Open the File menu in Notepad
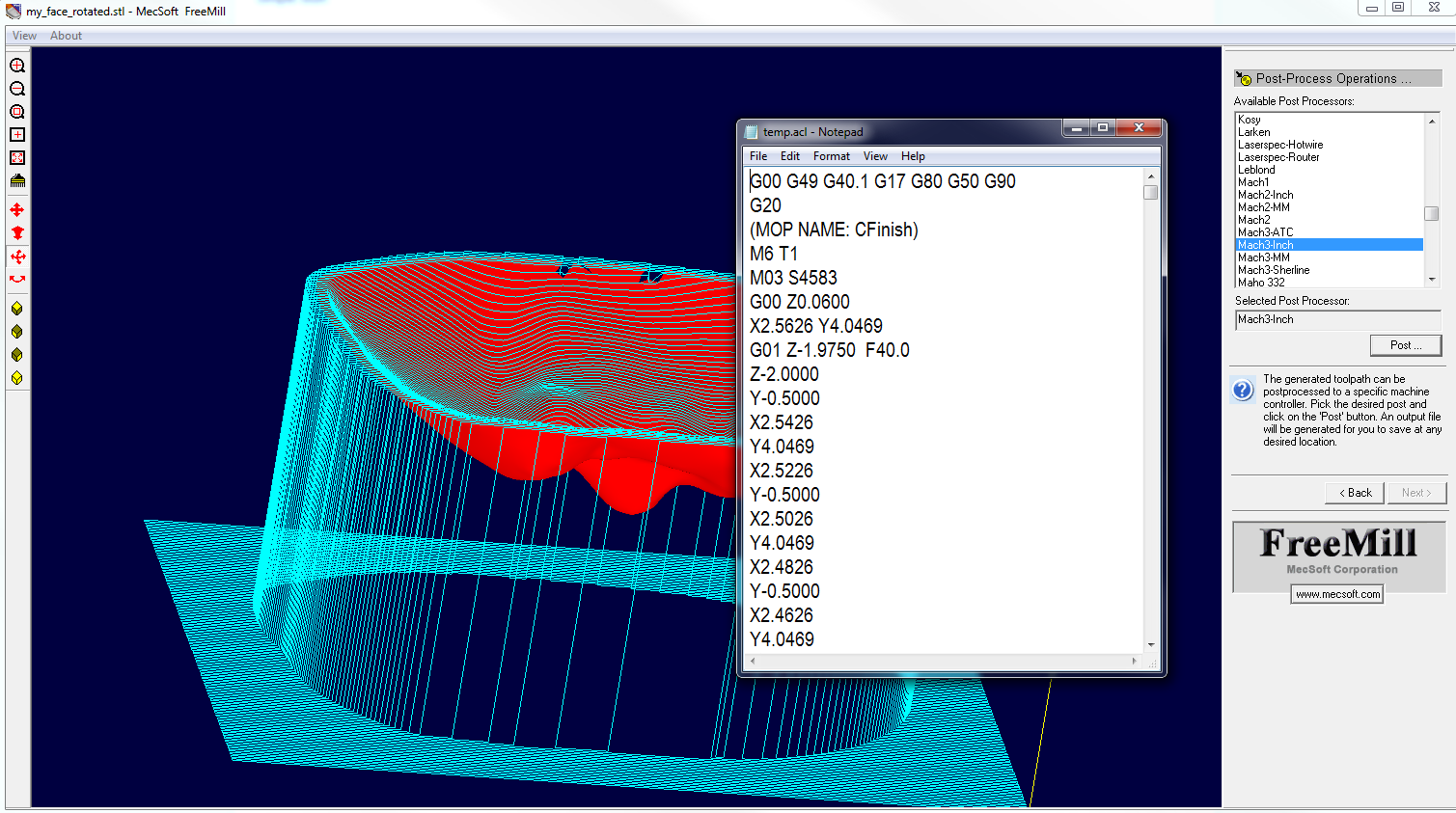This screenshot has height=813, width=1456. tap(758, 156)
